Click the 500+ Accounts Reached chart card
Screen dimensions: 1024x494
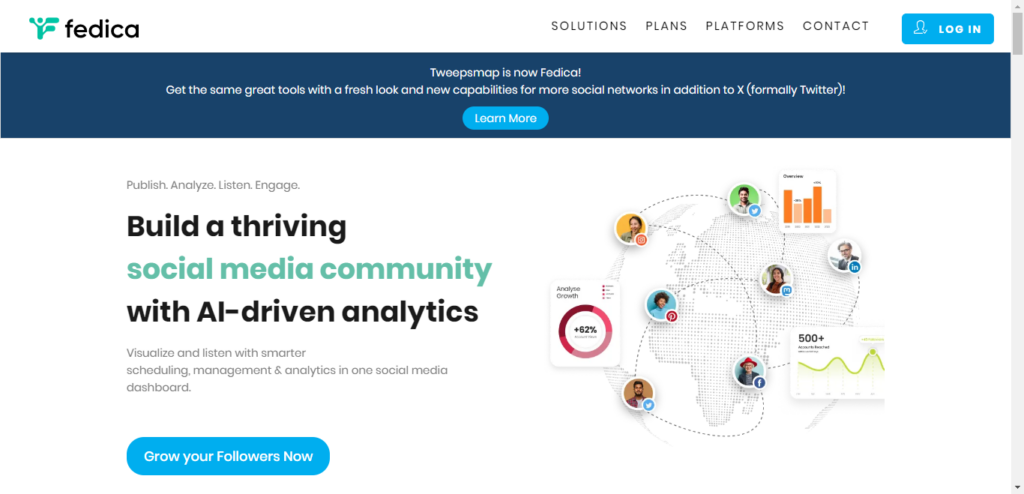(837, 363)
